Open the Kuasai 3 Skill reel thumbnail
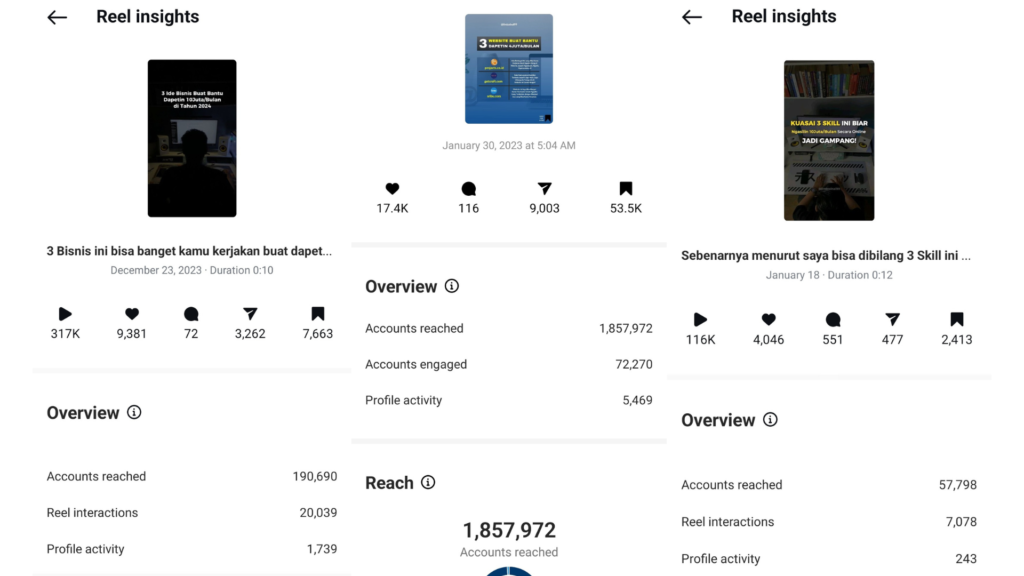Screen dimensions: 1024x576 pos(829,140)
